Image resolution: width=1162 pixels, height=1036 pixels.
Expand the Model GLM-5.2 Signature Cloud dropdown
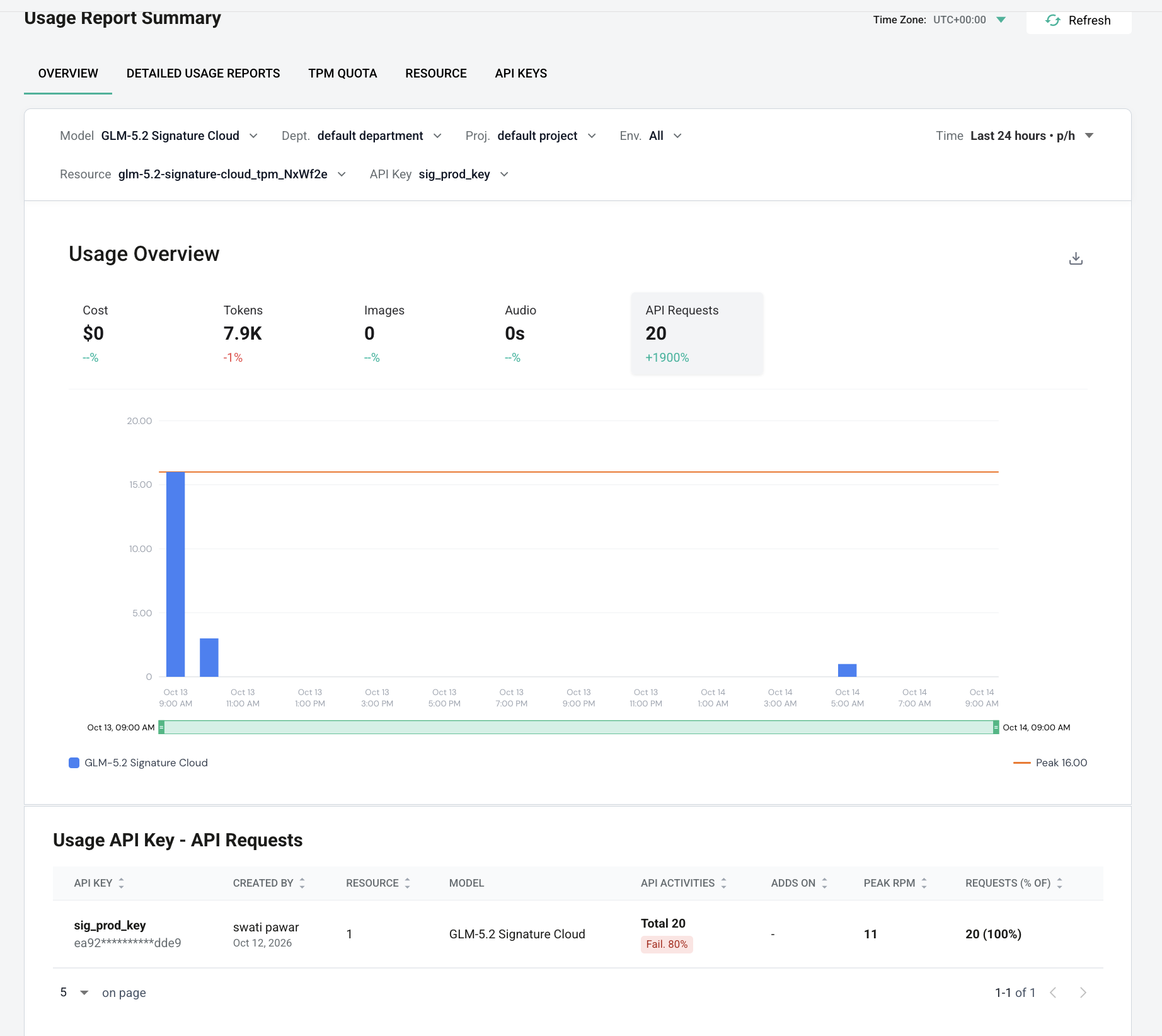159,136
